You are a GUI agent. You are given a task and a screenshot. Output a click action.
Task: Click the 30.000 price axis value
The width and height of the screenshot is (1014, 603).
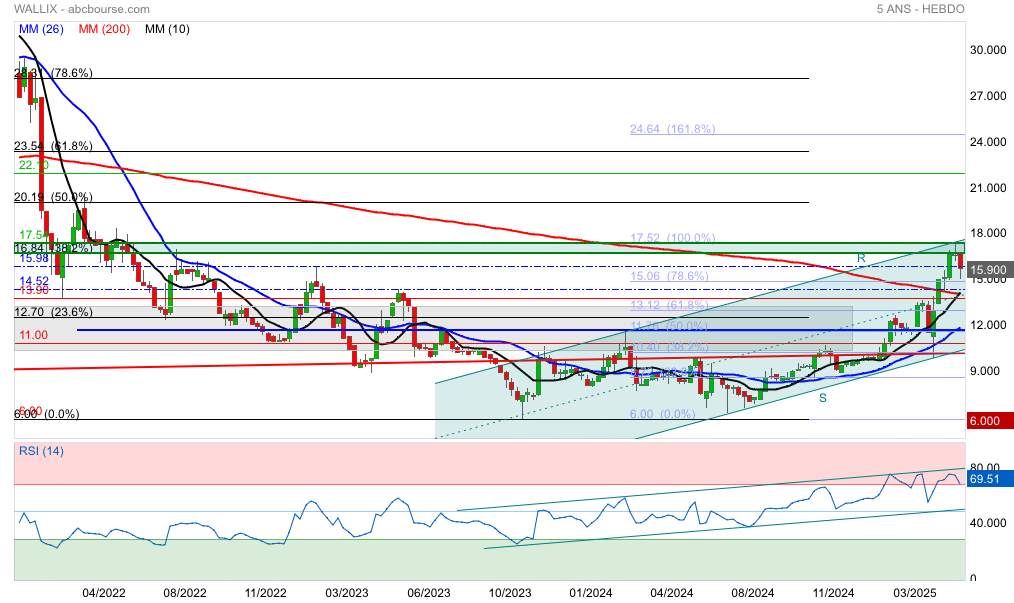(x=988, y=50)
